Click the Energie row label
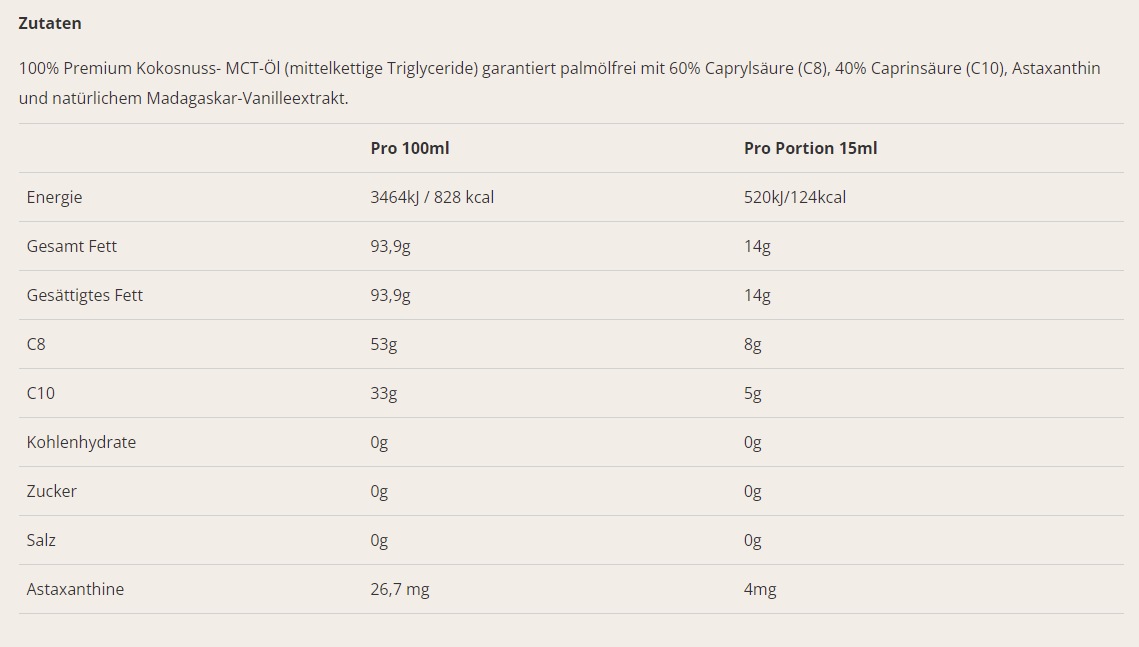The height and width of the screenshot is (647, 1139). [54, 198]
